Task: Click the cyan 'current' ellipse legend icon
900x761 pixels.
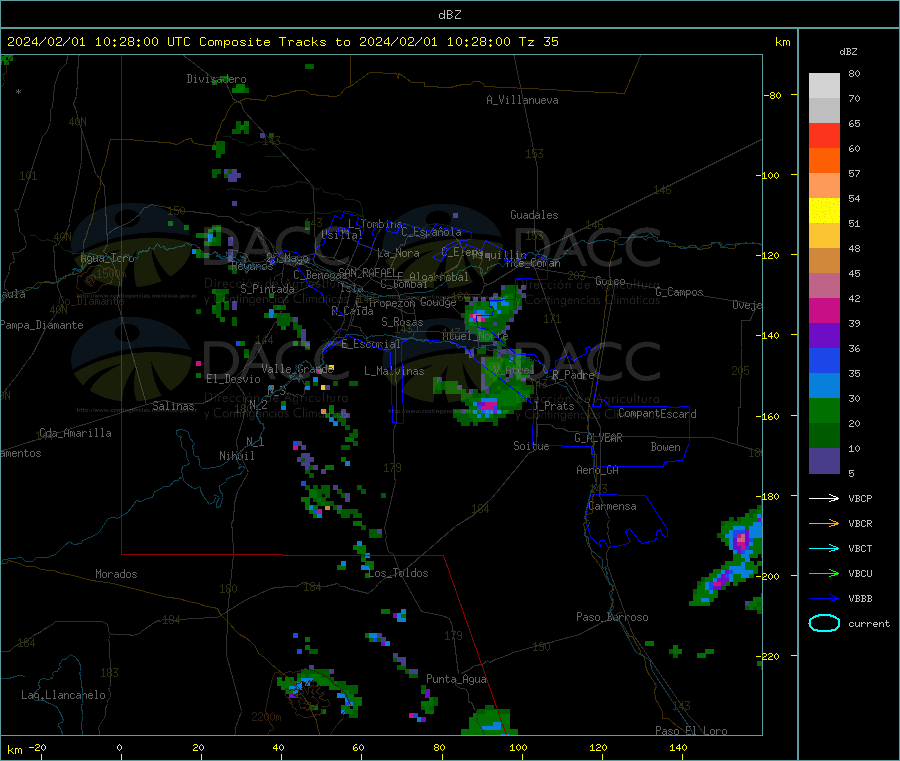Action: pyautogui.click(x=824, y=623)
